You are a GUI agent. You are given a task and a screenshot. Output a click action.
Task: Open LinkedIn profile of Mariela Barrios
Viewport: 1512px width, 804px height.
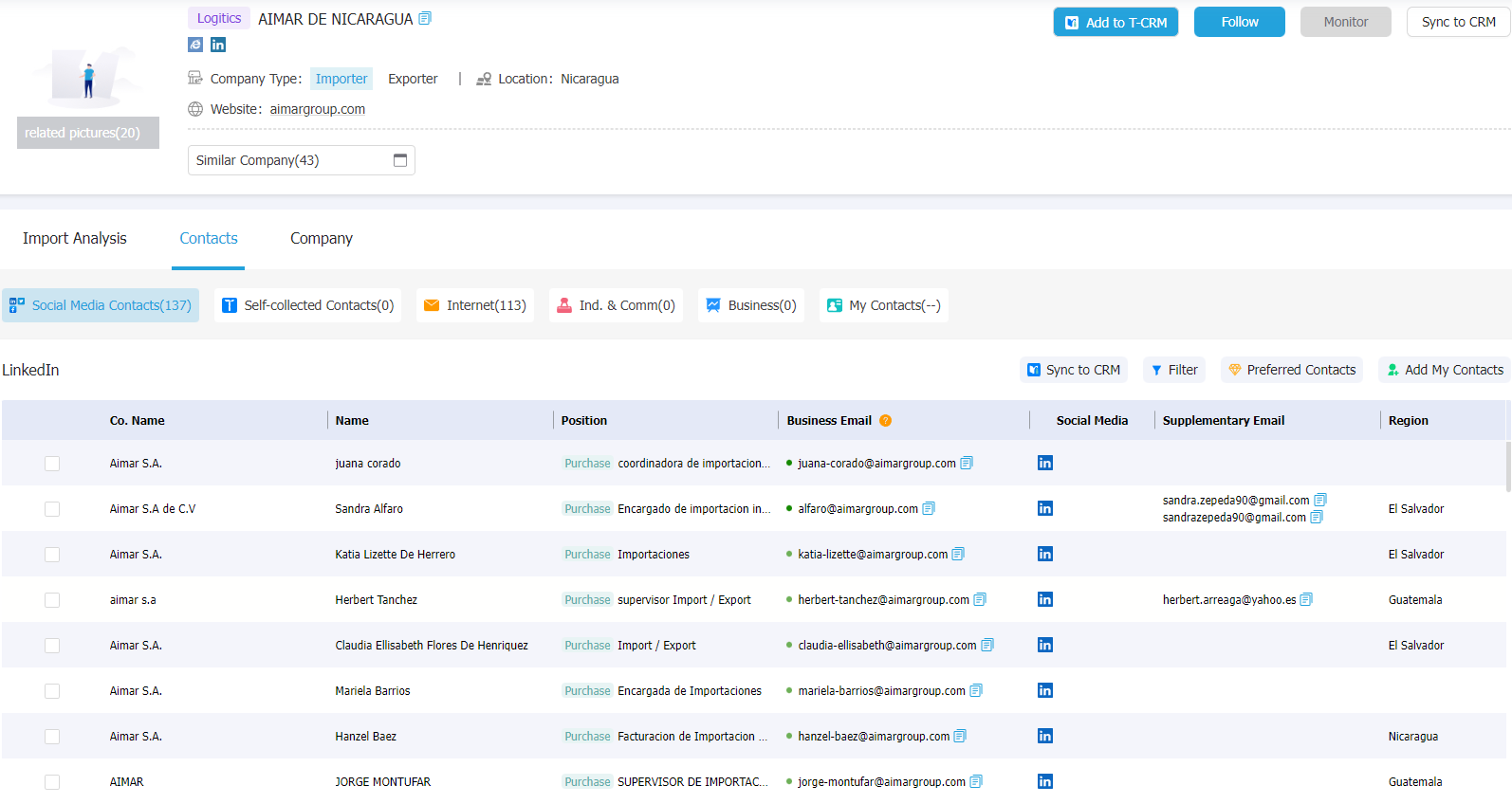(x=1045, y=690)
